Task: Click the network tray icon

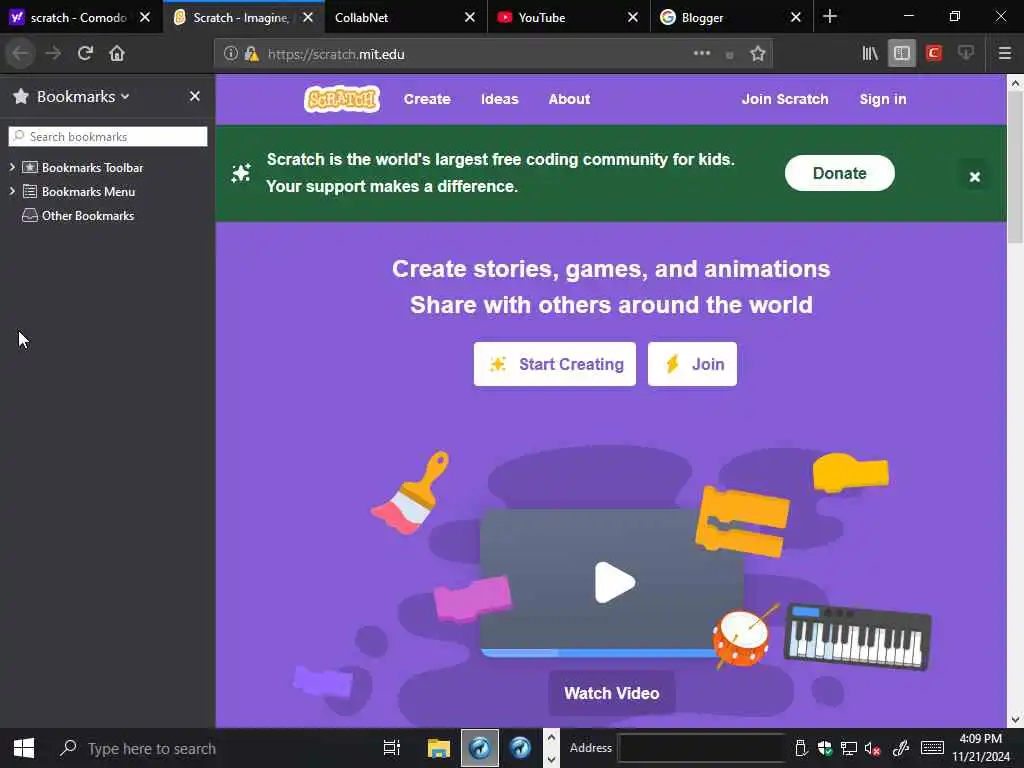Action: click(x=848, y=749)
